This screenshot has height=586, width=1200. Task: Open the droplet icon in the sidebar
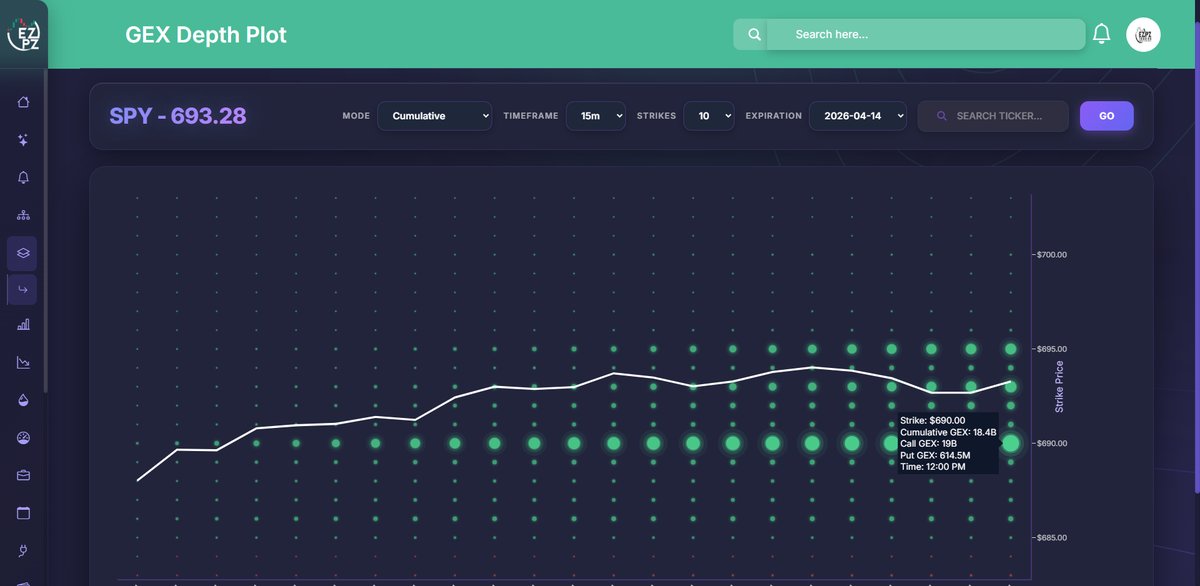23,399
